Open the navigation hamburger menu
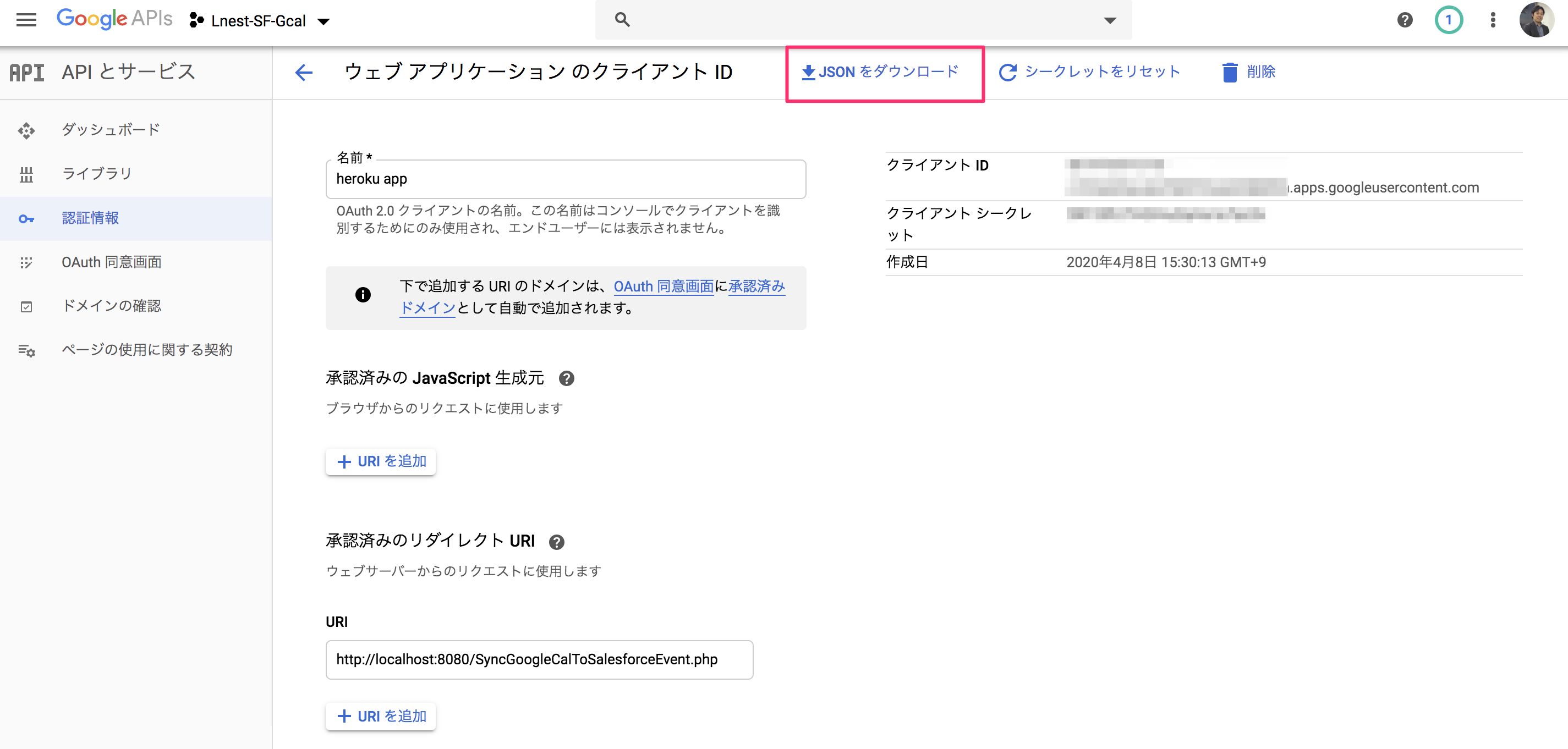 coord(26,19)
